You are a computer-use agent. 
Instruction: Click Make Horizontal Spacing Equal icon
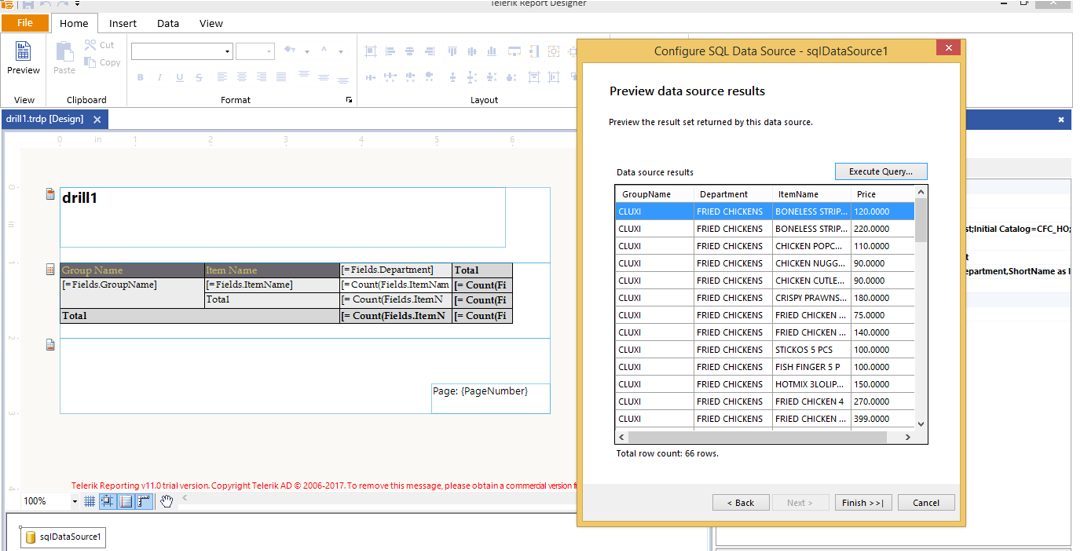371,77
